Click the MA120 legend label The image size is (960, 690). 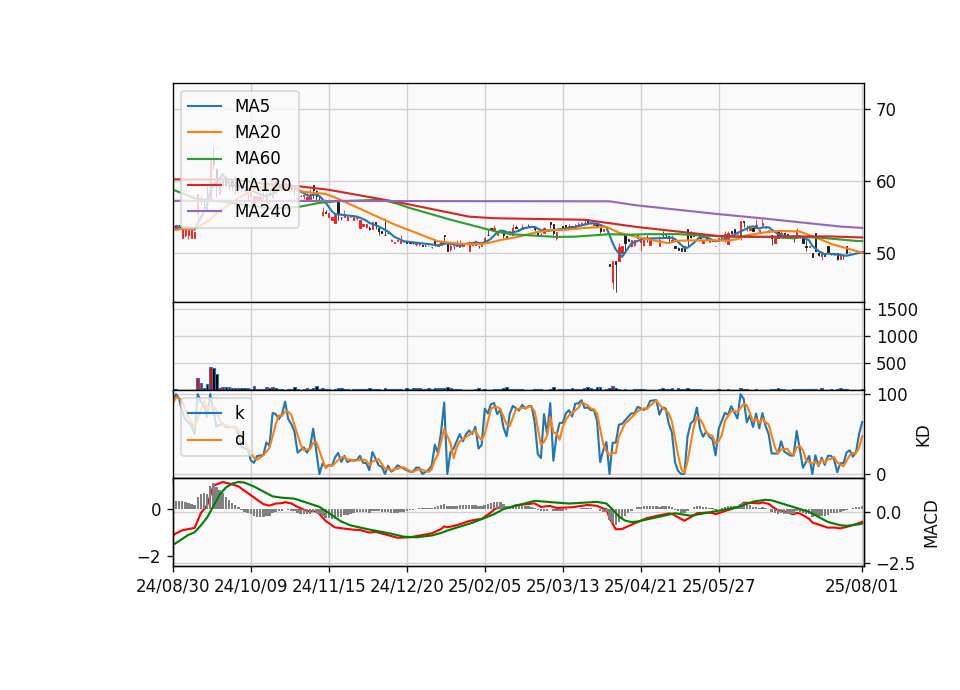(x=263, y=184)
